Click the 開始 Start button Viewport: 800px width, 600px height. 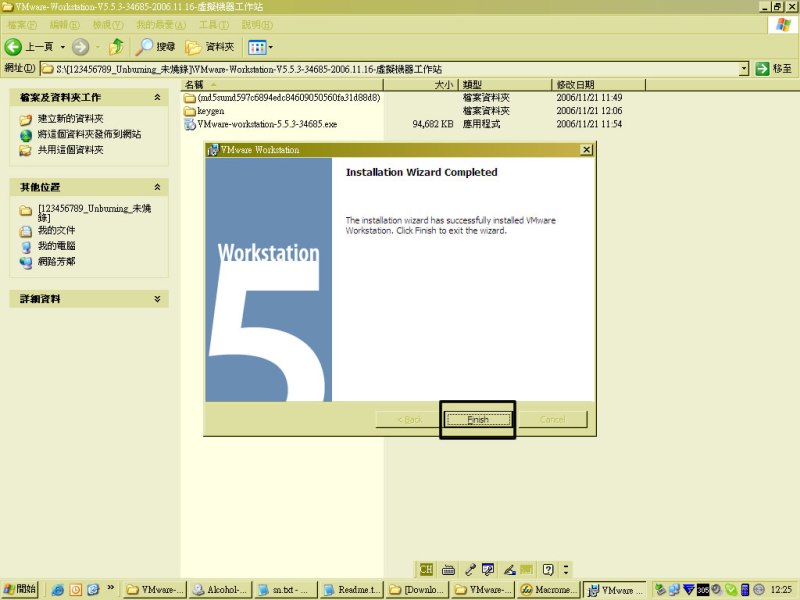click(19, 589)
